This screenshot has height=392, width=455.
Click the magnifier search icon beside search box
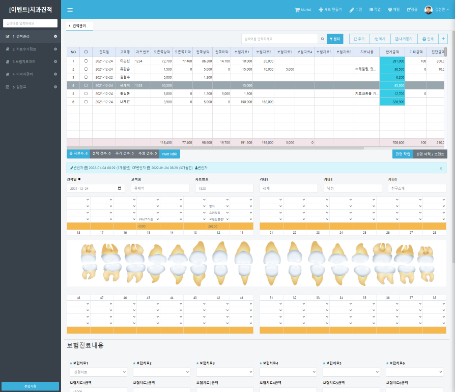coord(322,39)
